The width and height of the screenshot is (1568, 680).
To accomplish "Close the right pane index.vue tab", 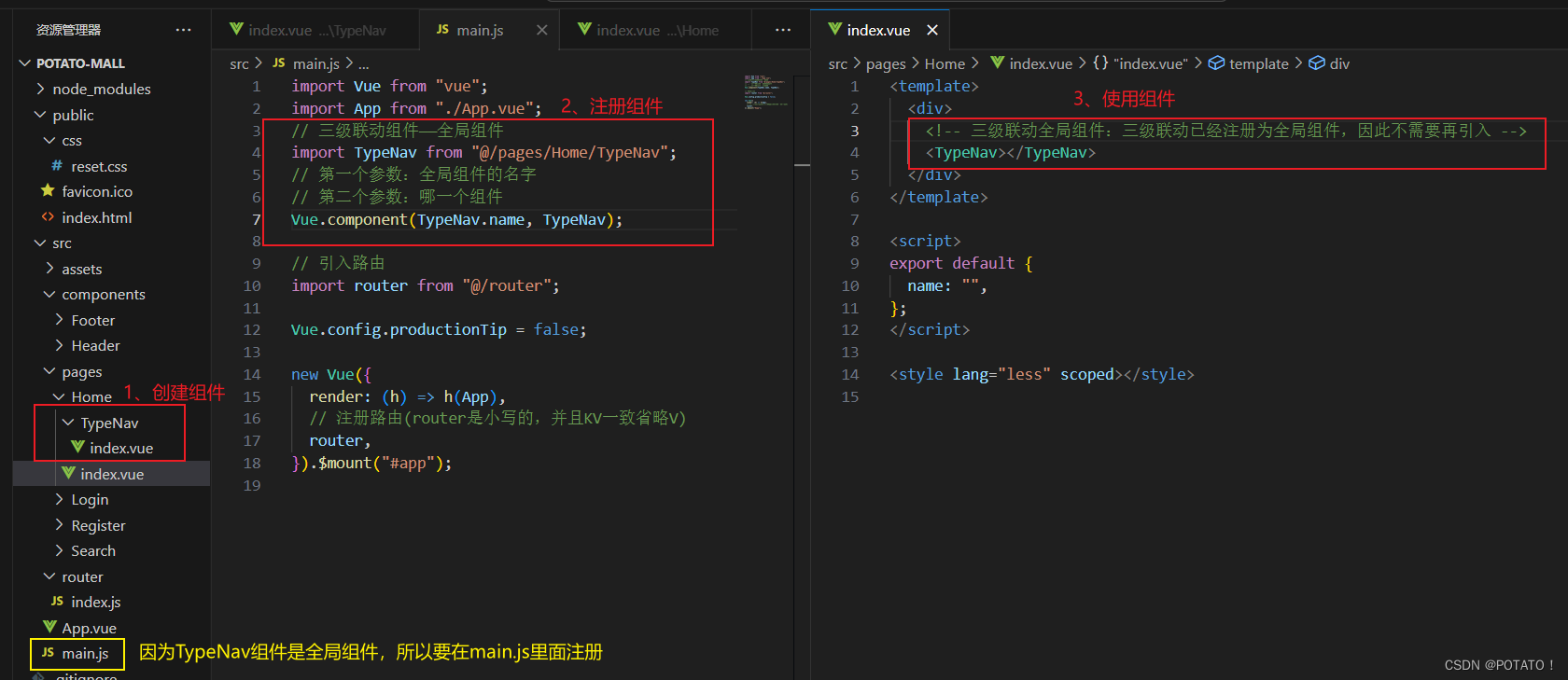I will [x=931, y=30].
